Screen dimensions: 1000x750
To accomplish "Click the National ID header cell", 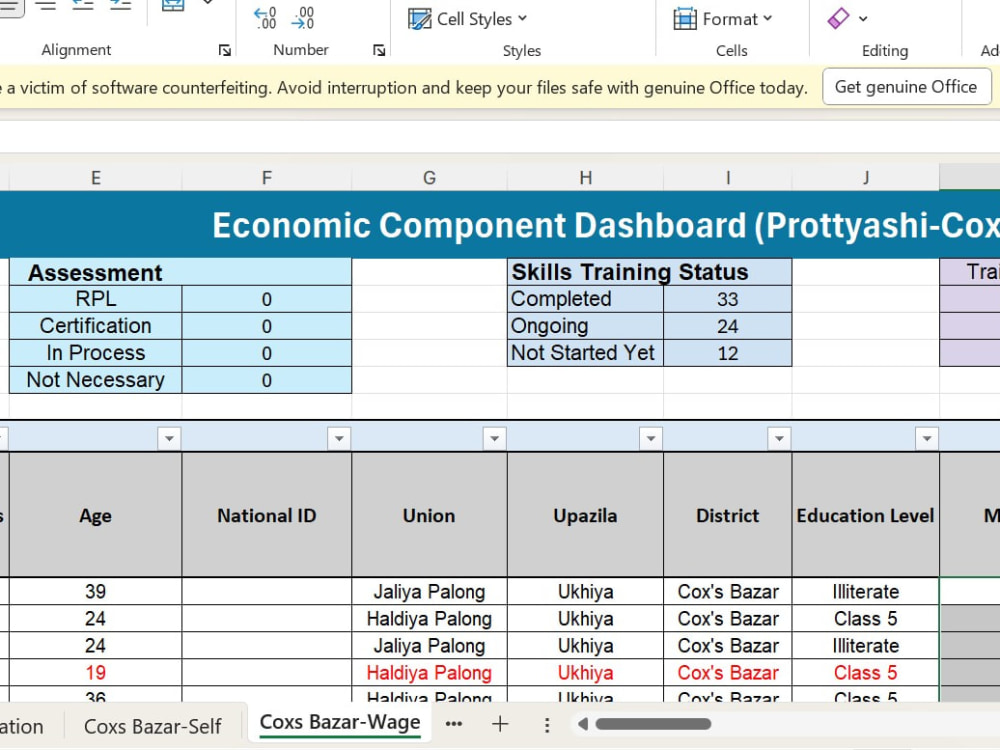I will [x=267, y=515].
